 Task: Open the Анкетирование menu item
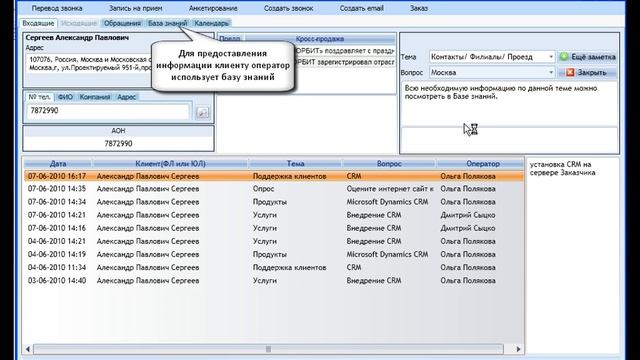coord(213,8)
